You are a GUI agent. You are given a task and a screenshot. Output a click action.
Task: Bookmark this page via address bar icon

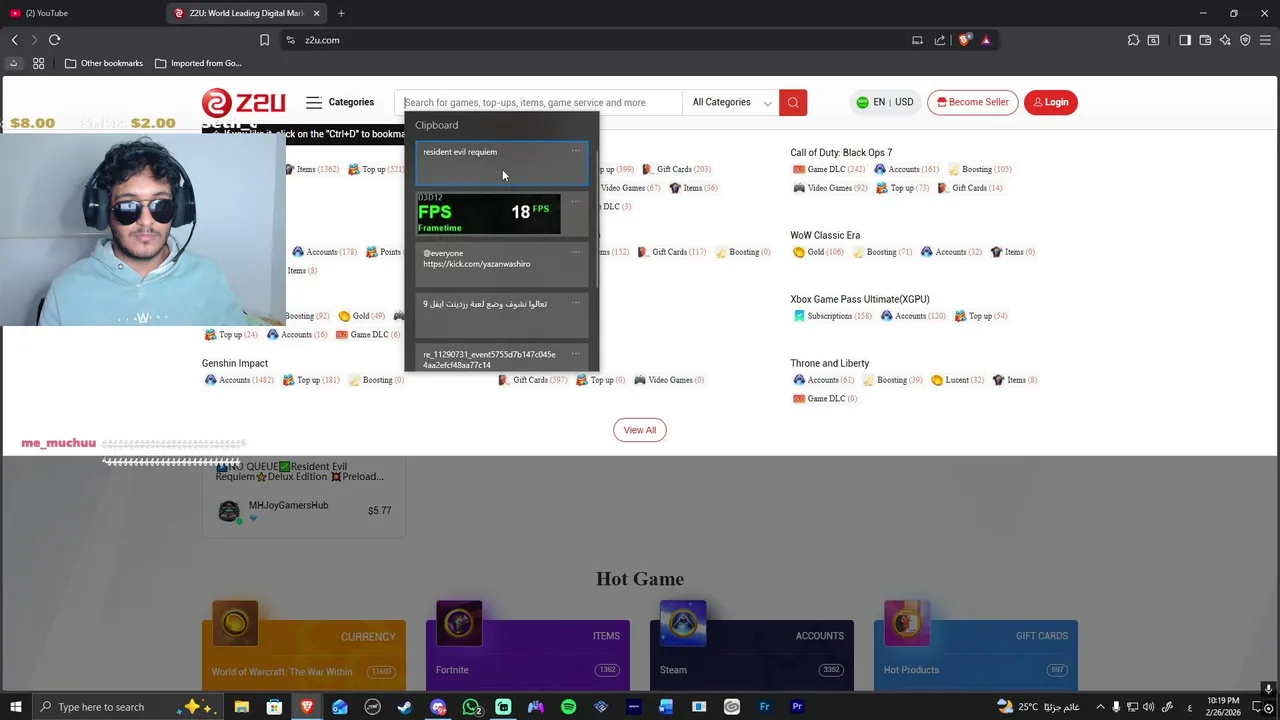264,40
